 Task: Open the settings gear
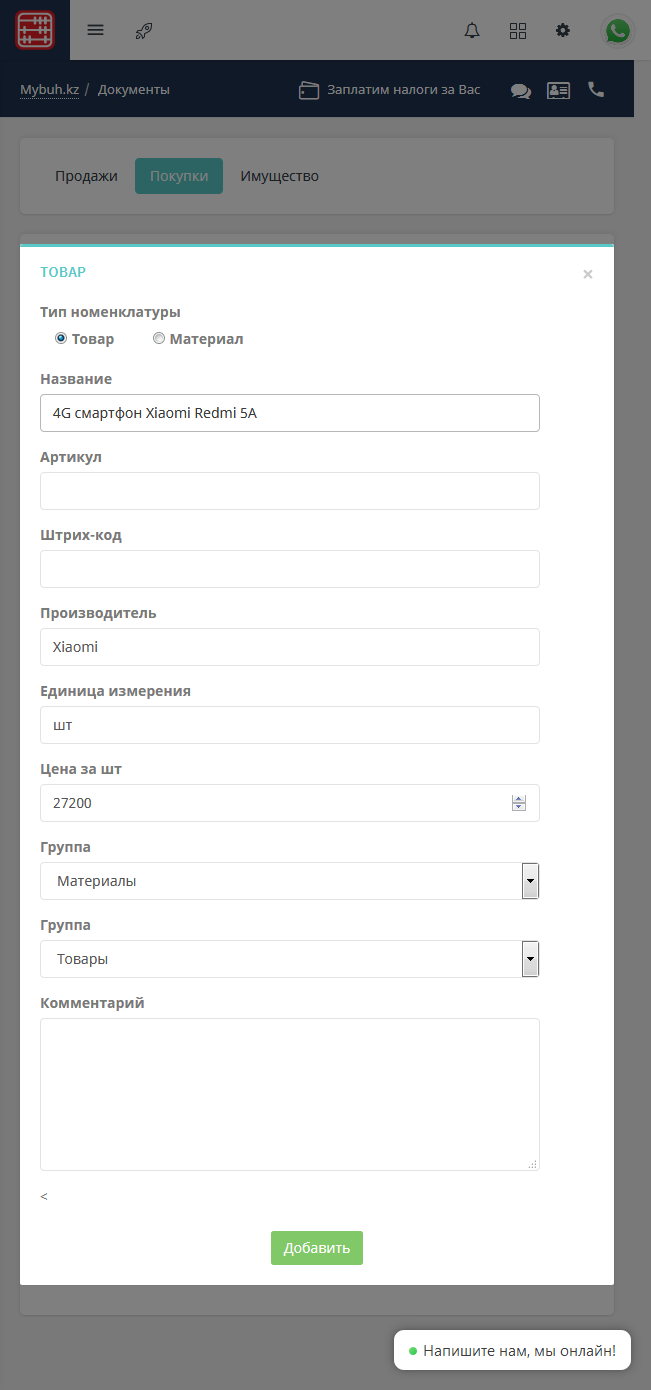[x=562, y=30]
